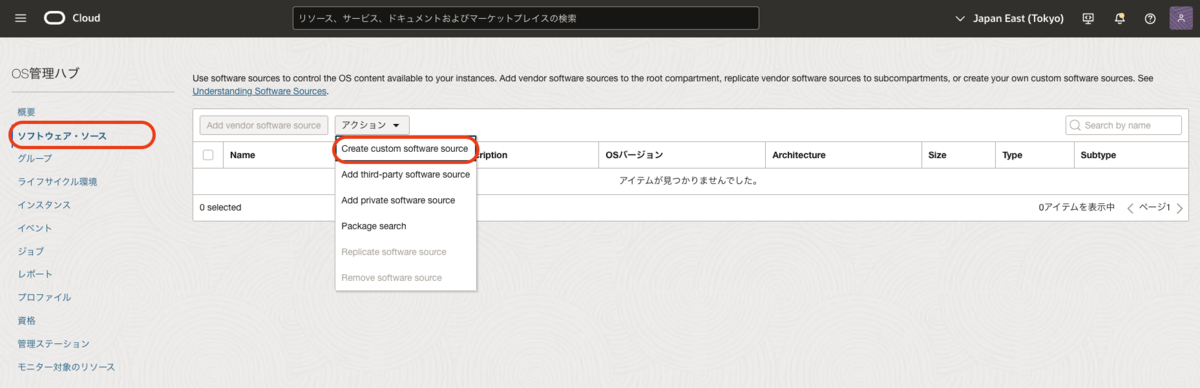
Task: Click the Type column header
Action: point(1012,155)
